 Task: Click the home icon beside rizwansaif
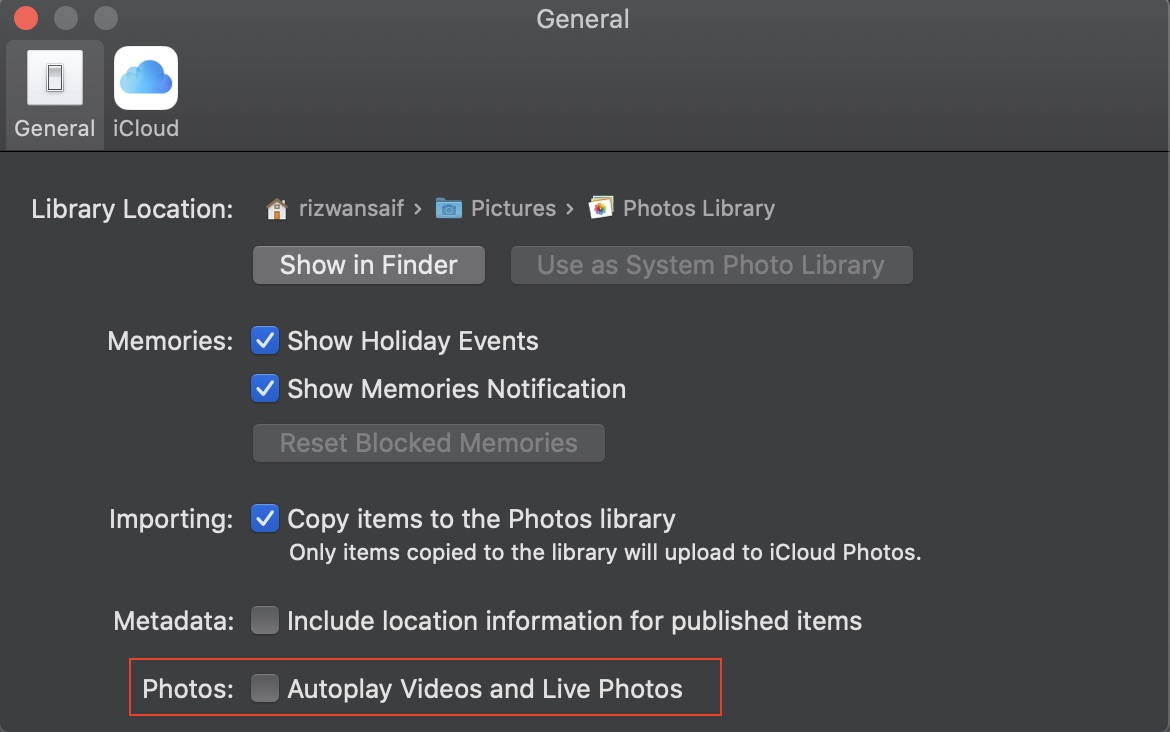click(276, 208)
